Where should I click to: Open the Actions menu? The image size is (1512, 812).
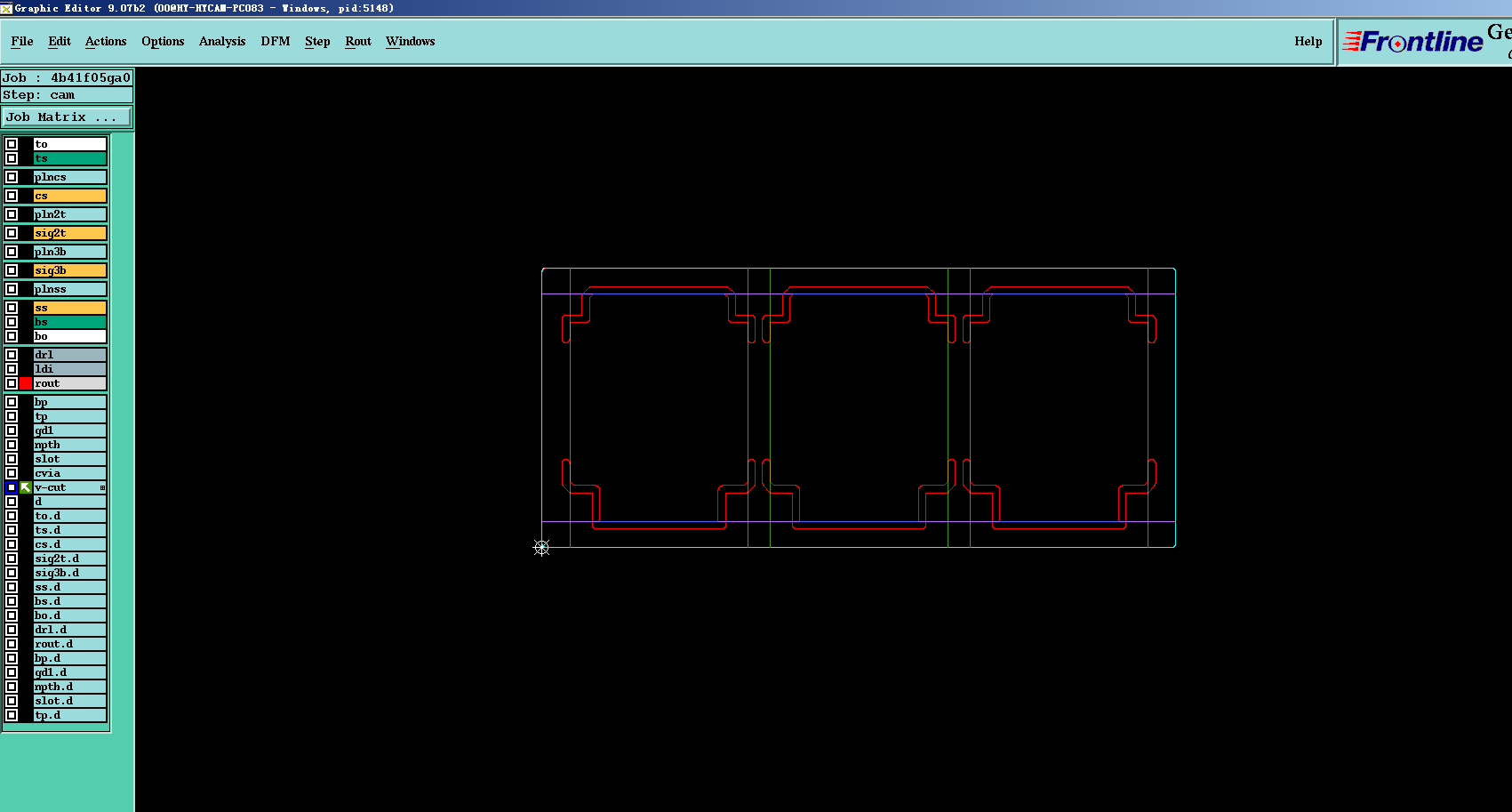tap(106, 41)
